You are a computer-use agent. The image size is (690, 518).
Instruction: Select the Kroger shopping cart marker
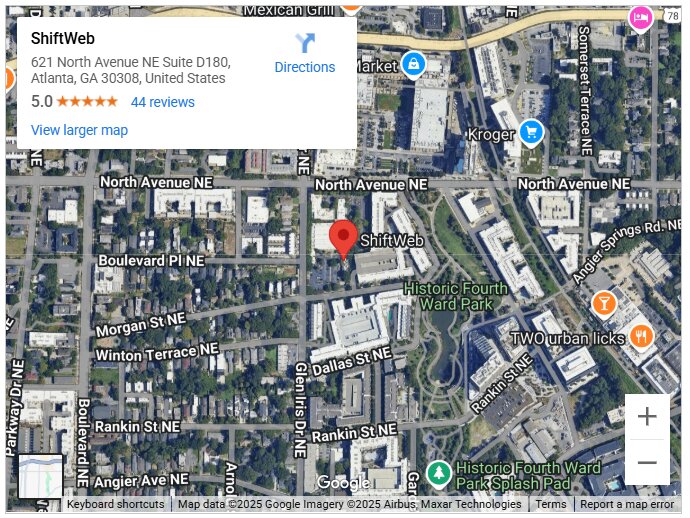coord(532,133)
